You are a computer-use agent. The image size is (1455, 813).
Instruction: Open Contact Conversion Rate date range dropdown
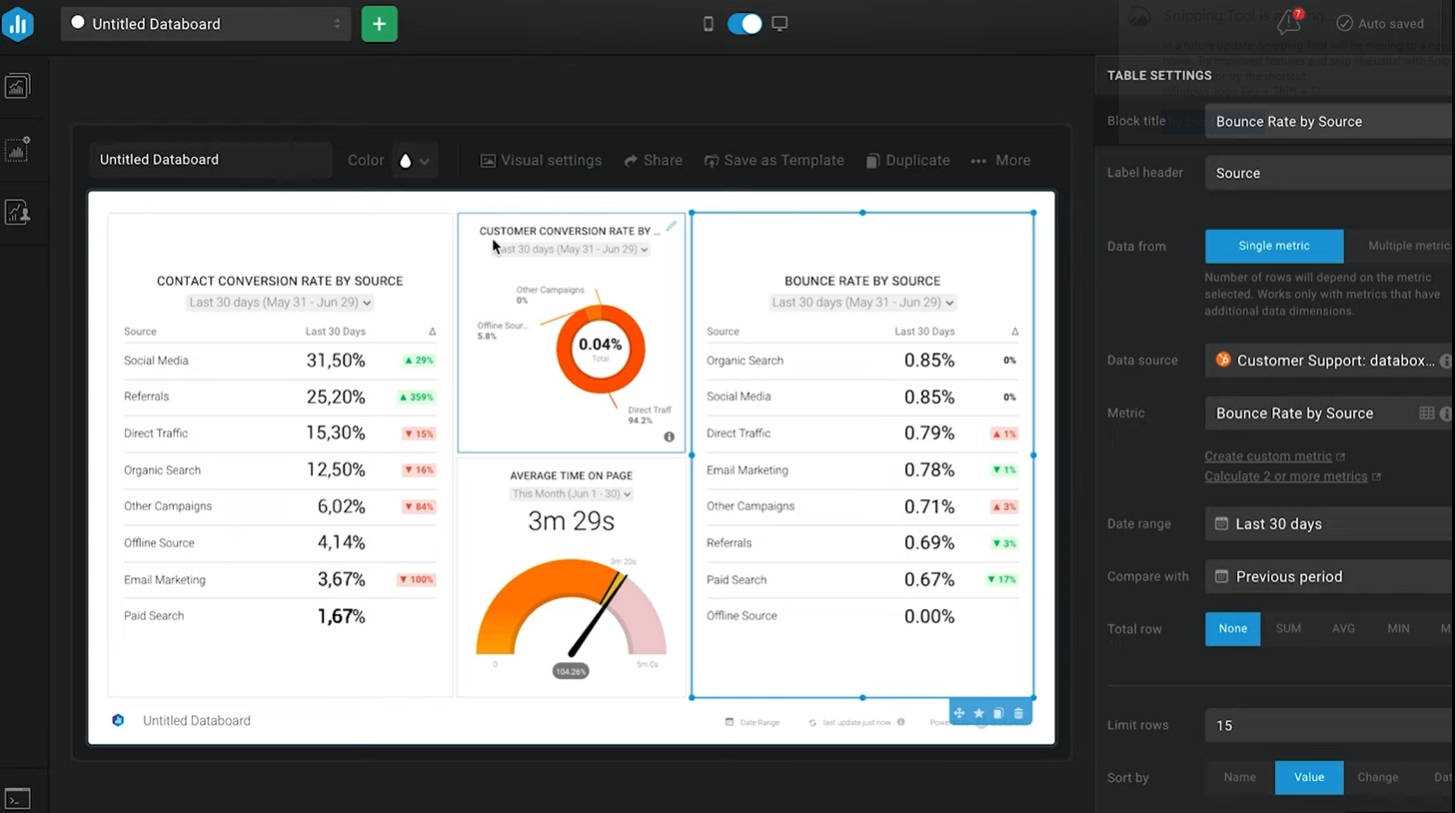pyautogui.click(x=280, y=302)
